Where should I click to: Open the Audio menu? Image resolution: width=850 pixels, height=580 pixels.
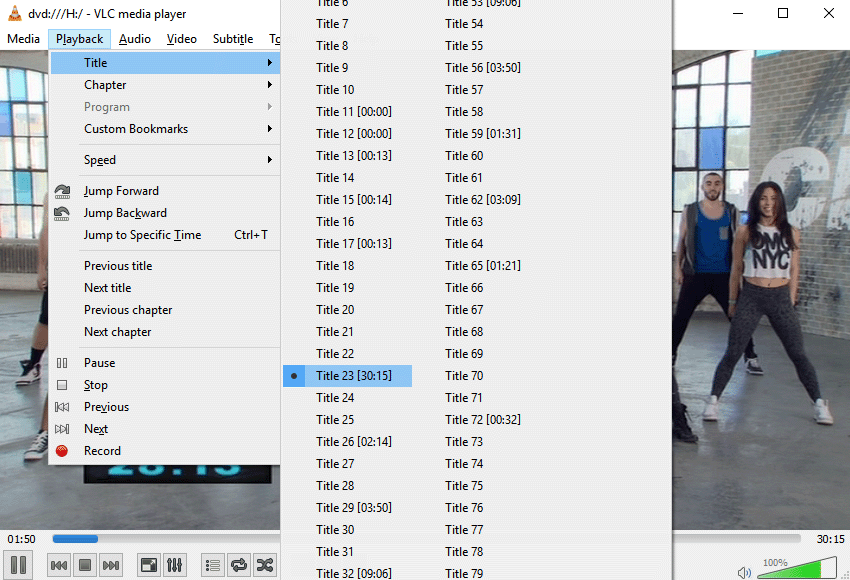(x=134, y=38)
